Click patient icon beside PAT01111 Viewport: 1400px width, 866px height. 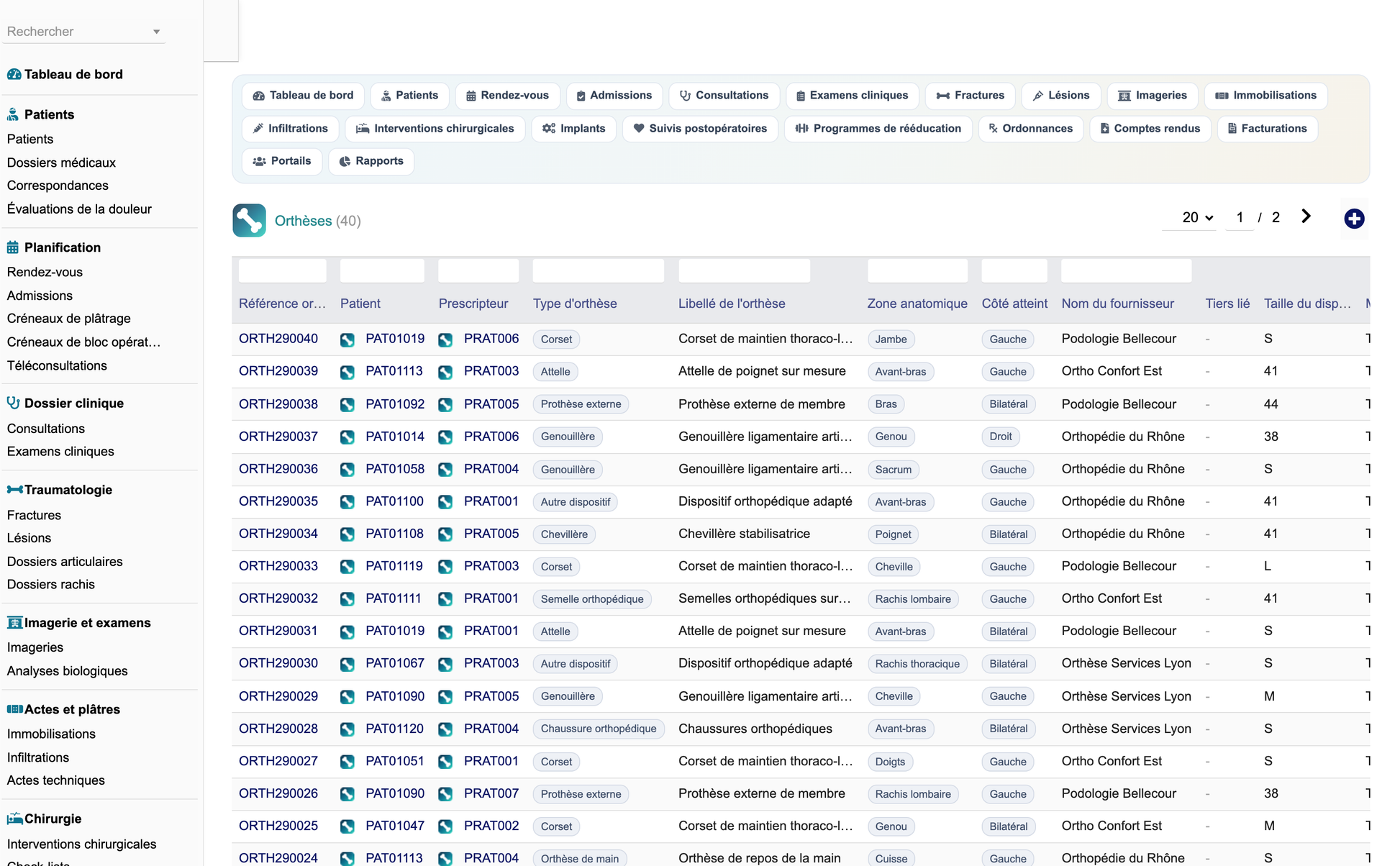pyautogui.click(x=347, y=599)
